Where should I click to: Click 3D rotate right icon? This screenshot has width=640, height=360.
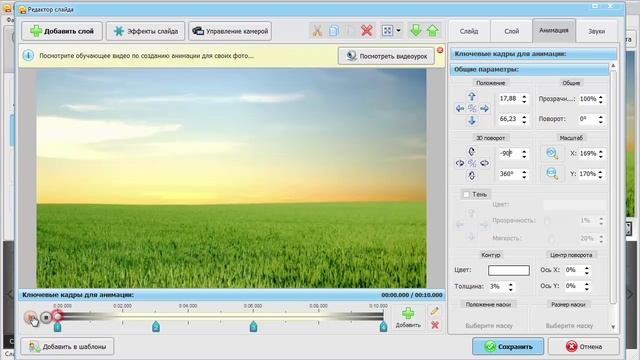[x=484, y=164]
